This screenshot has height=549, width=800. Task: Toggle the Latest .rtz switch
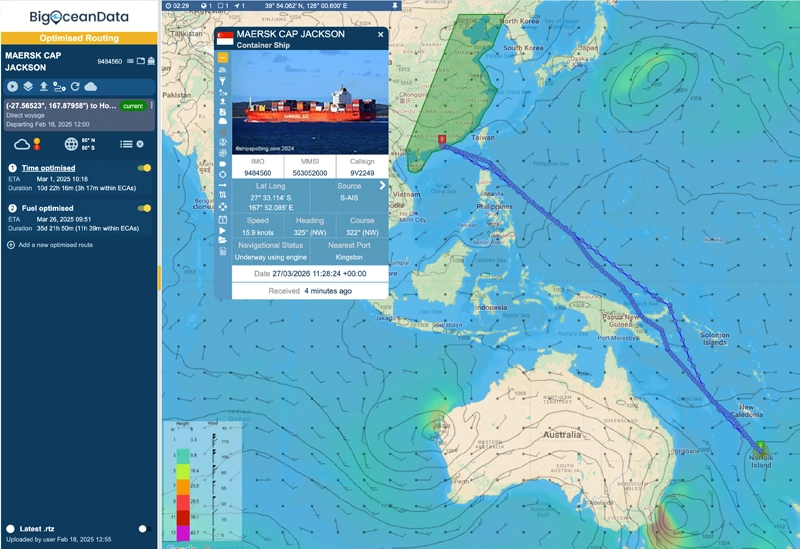(143, 528)
